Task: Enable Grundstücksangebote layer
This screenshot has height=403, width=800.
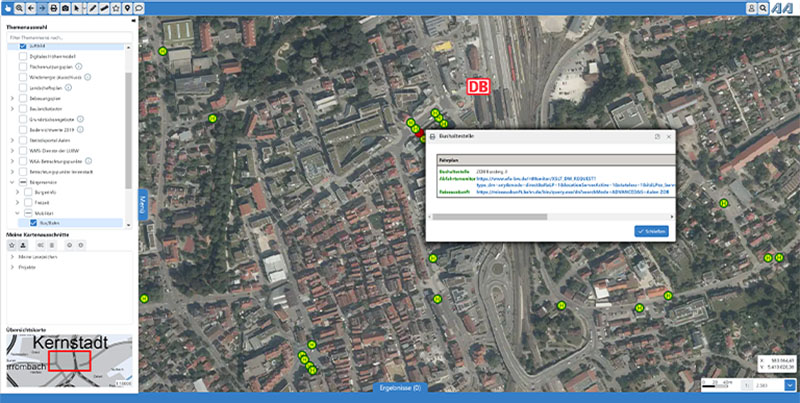Action: coord(22,119)
